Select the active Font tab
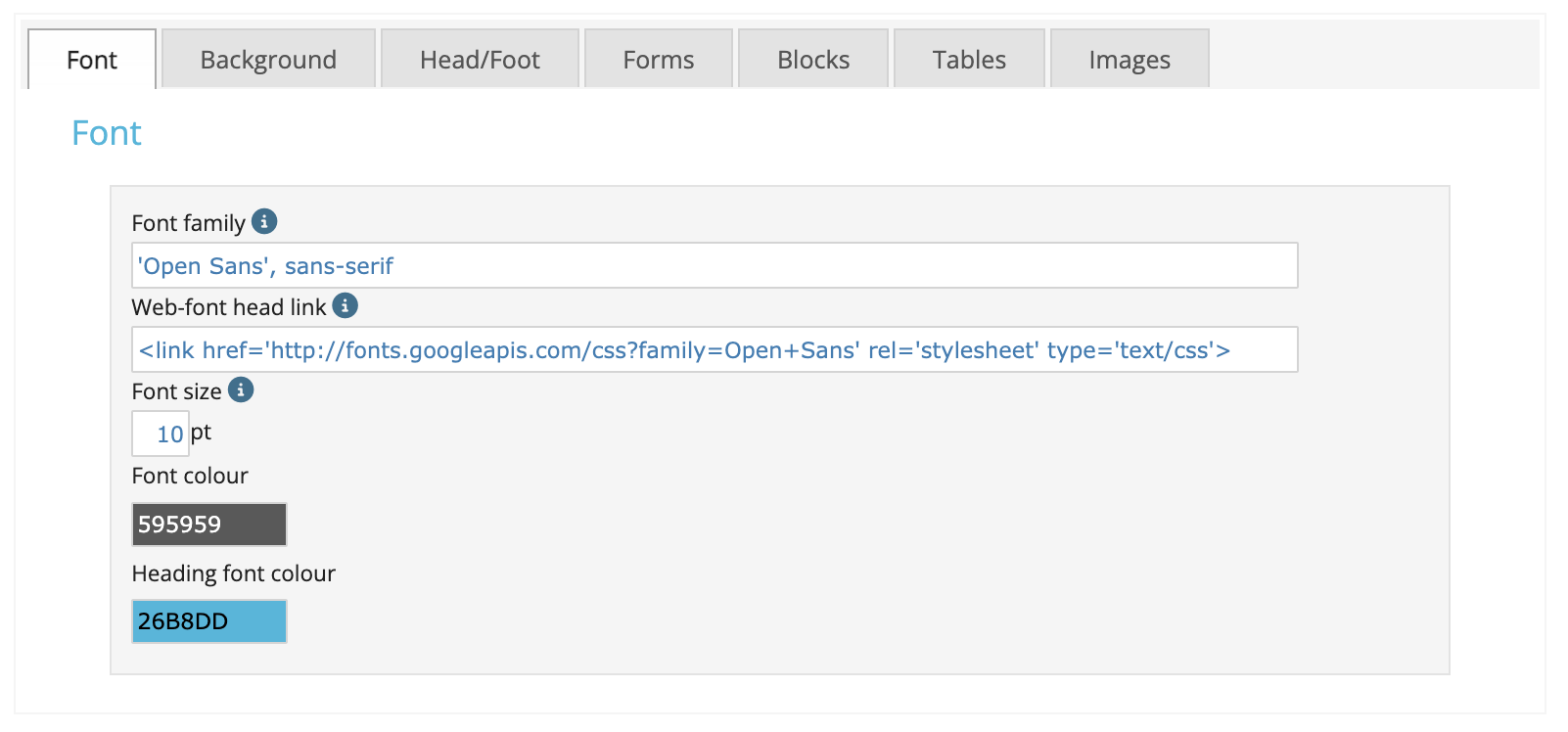 point(92,59)
